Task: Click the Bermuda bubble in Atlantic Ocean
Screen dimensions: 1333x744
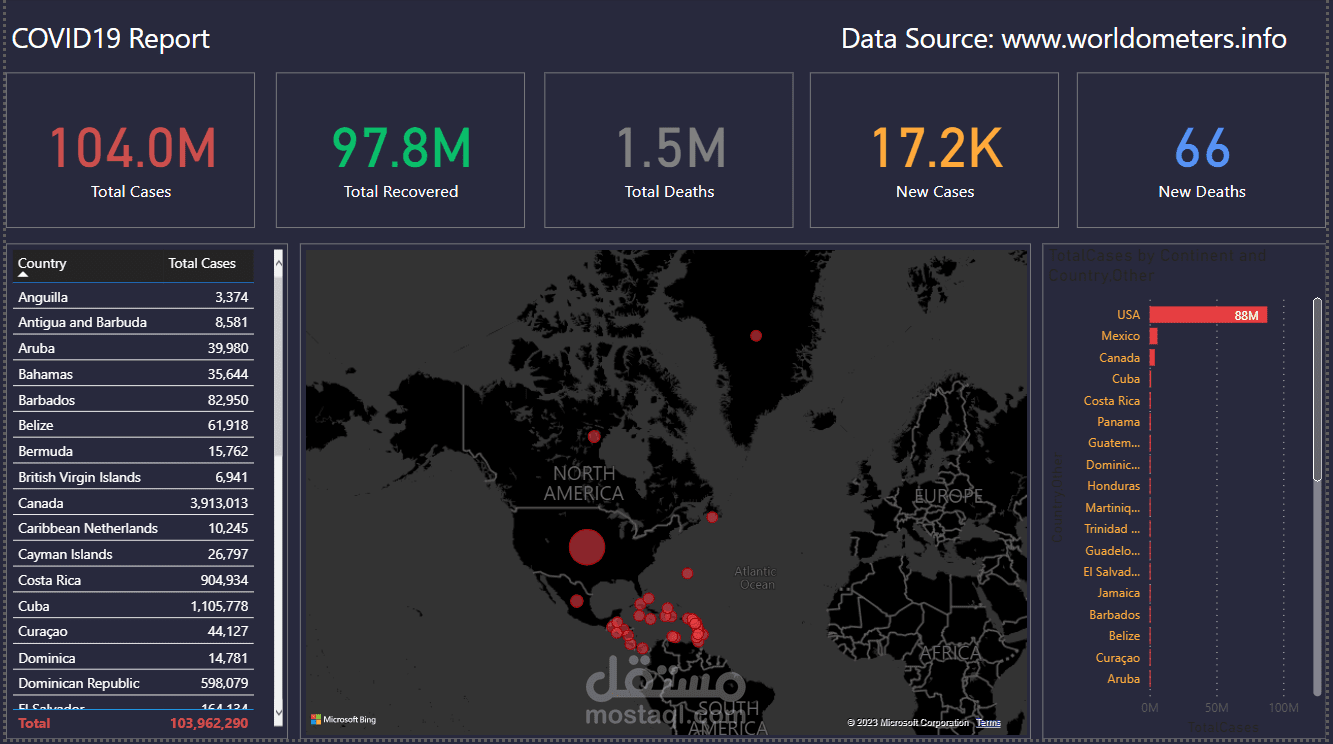Action: click(x=688, y=573)
